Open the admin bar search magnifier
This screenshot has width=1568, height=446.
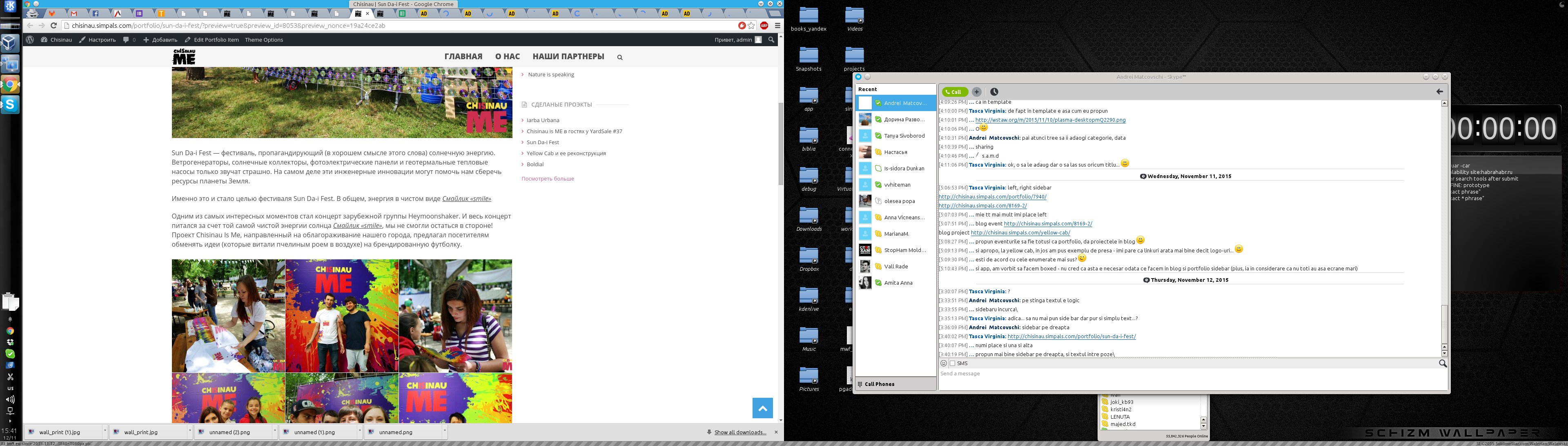[x=771, y=40]
